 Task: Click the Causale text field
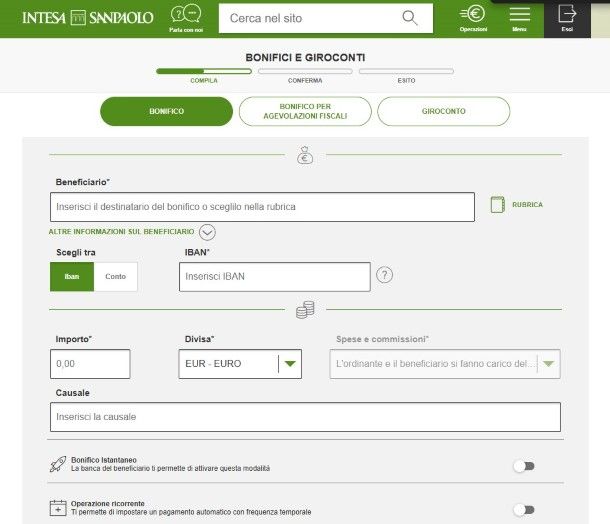(305, 417)
